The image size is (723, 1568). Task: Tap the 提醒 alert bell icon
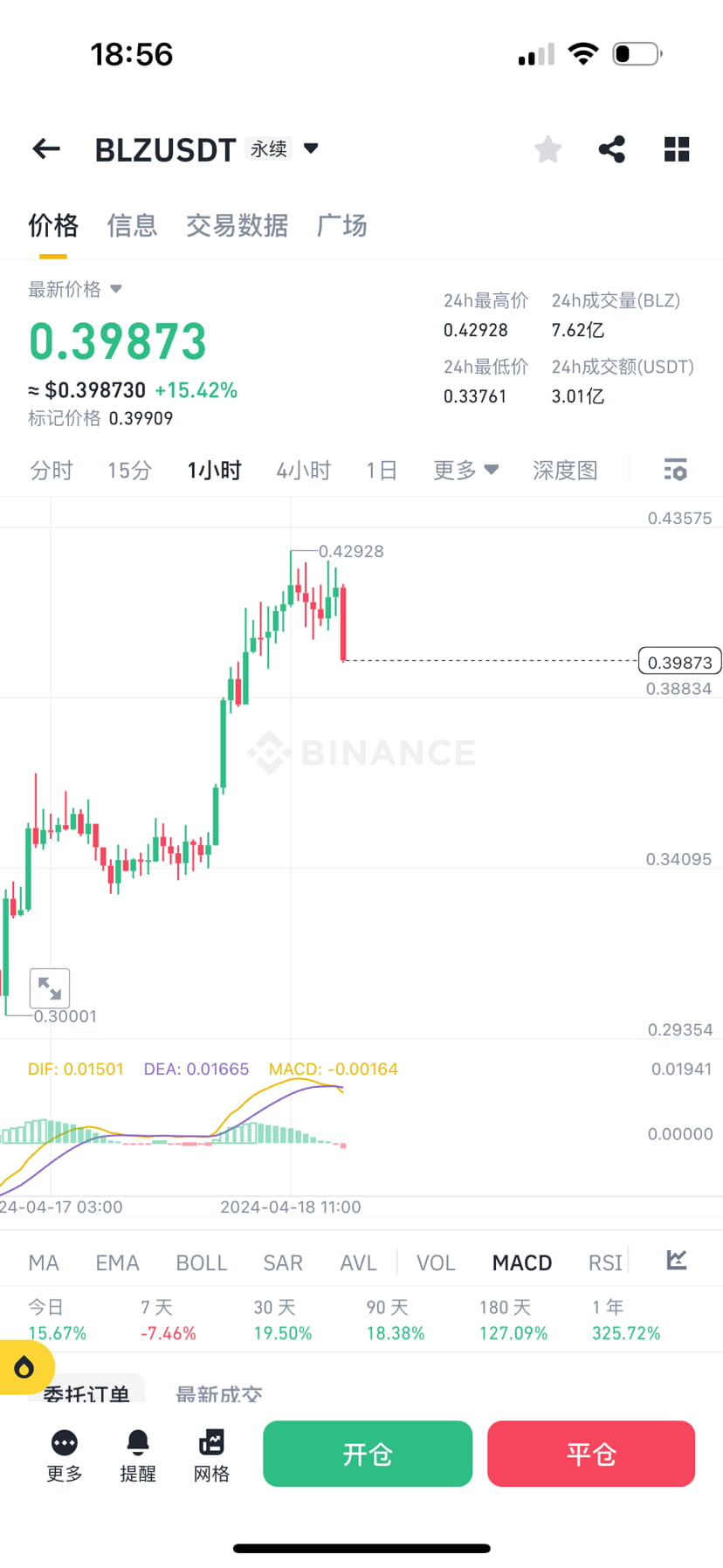point(137,1454)
